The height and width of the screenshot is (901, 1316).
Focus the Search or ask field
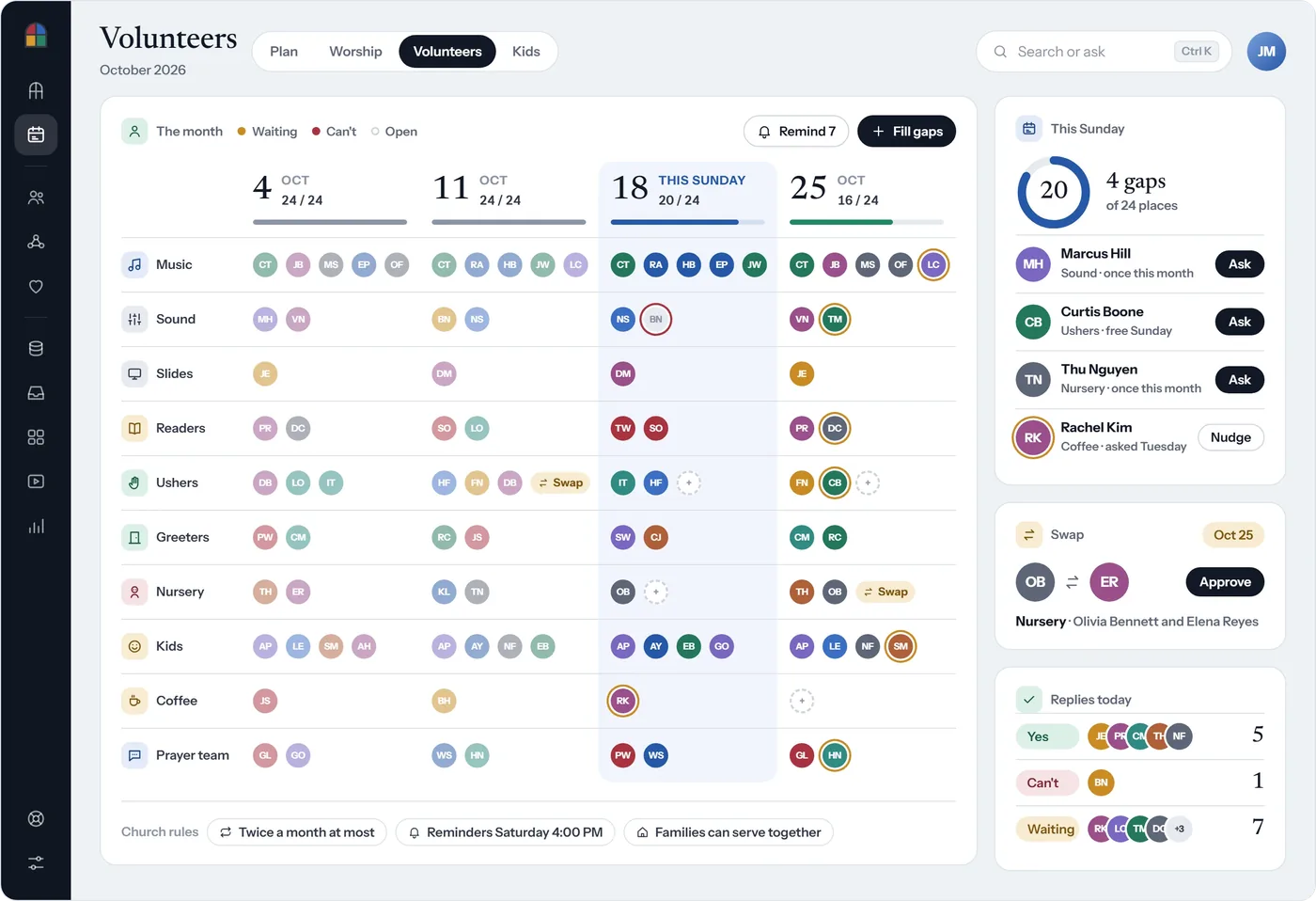1104,52
